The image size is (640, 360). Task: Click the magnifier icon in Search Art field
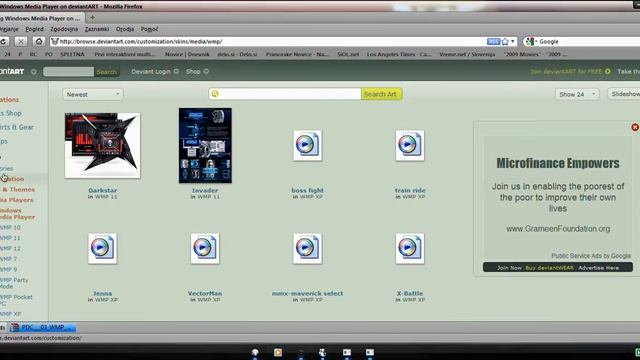215,94
